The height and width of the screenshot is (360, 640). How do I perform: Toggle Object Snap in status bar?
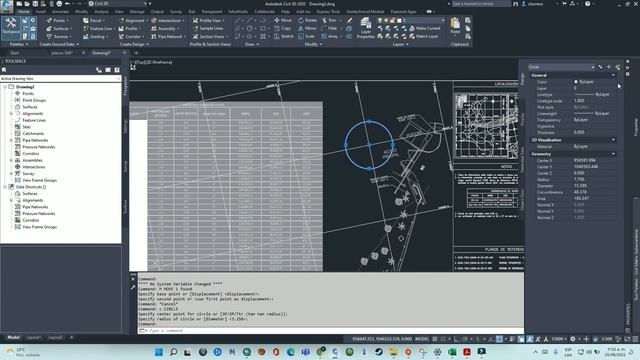[x=499, y=339]
